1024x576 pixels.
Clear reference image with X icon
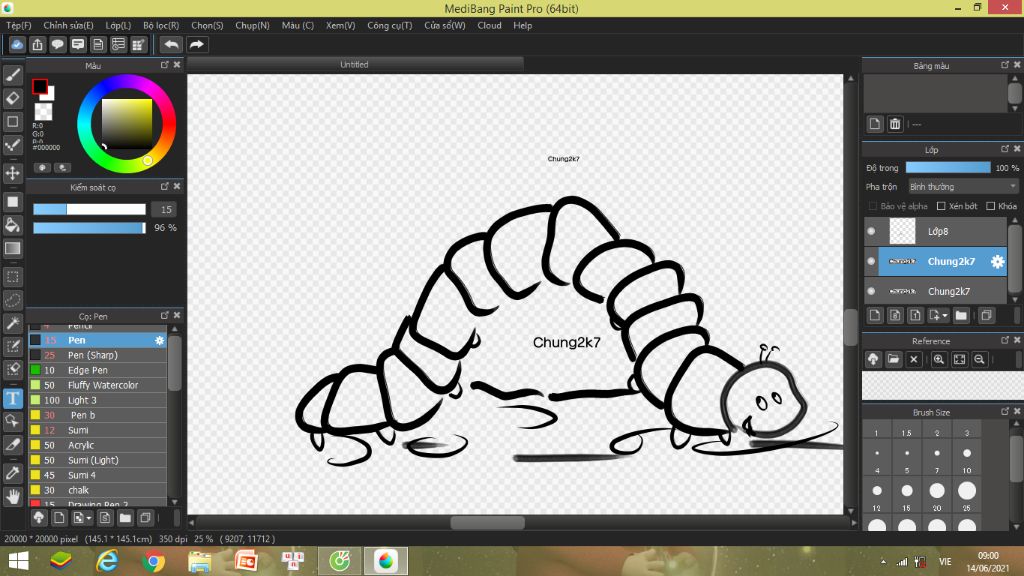click(x=914, y=359)
